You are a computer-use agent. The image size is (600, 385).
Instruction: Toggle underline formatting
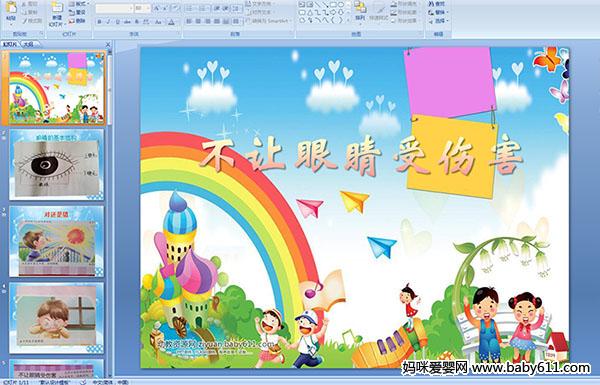pyautogui.click(x=117, y=22)
